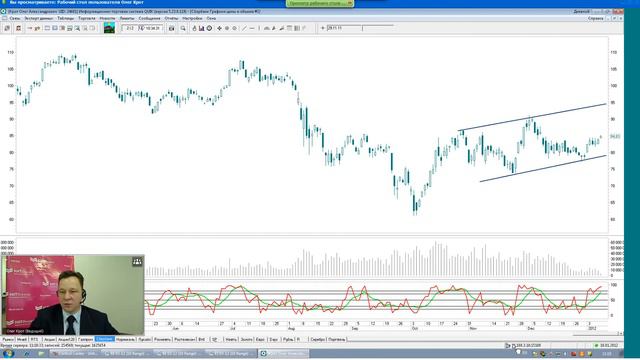Switch to the Газпром tab
640x360 pixels.
click(x=86, y=339)
